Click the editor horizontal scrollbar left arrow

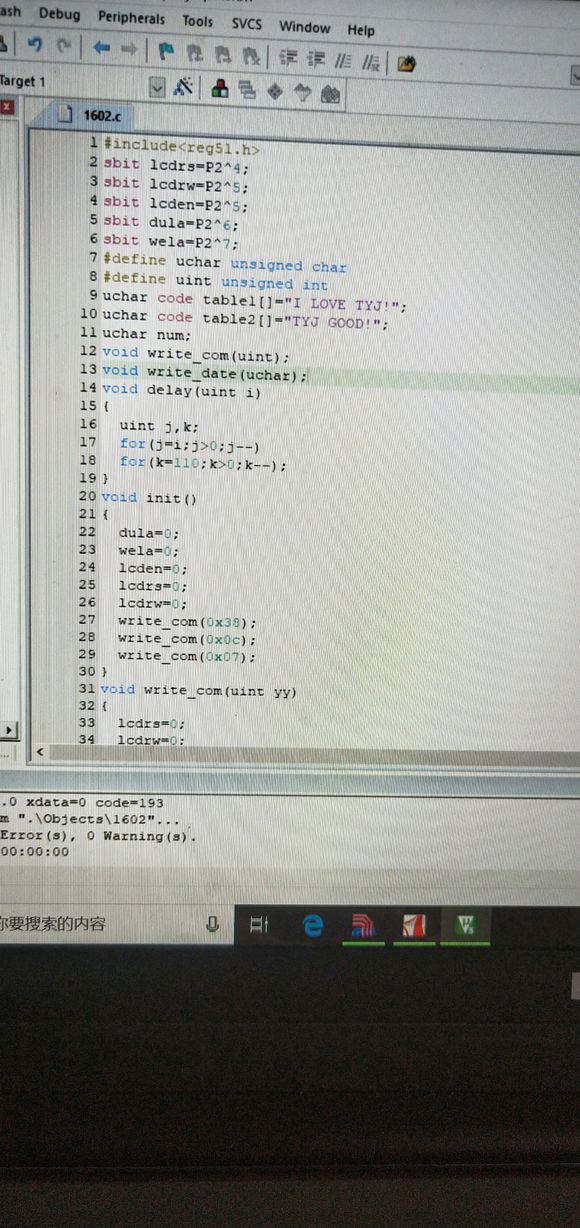pyautogui.click(x=41, y=750)
